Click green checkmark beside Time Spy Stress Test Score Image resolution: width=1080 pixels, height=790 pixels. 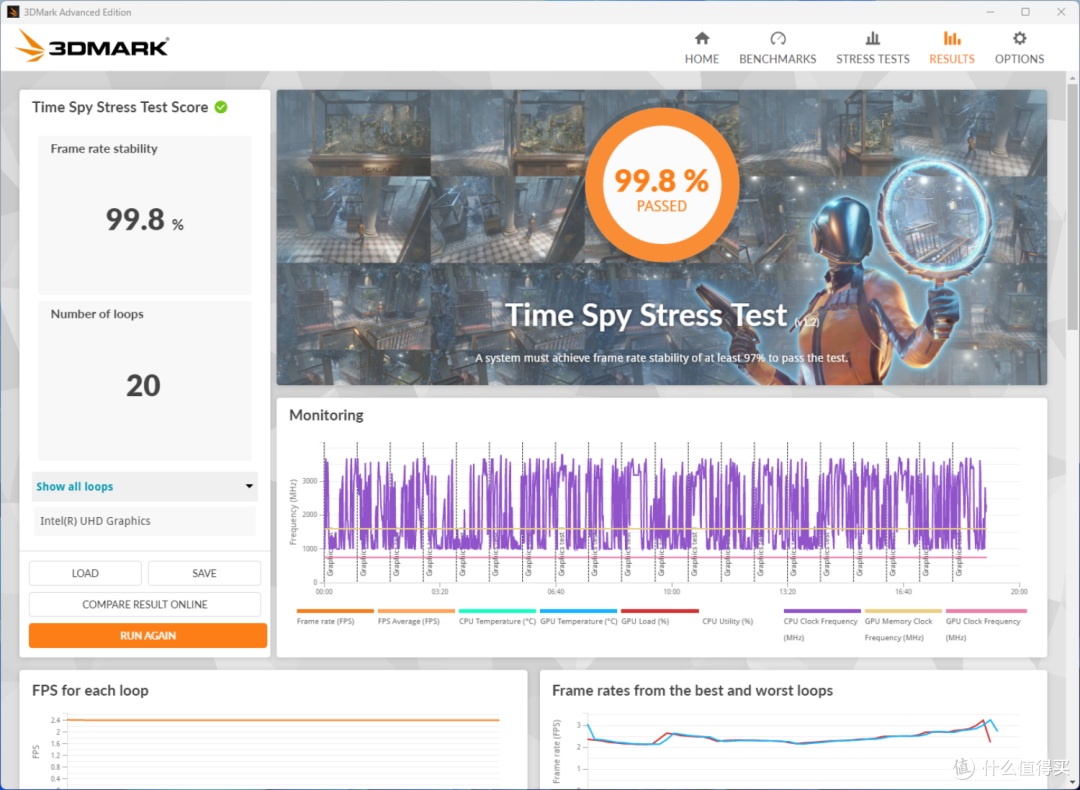[221, 107]
